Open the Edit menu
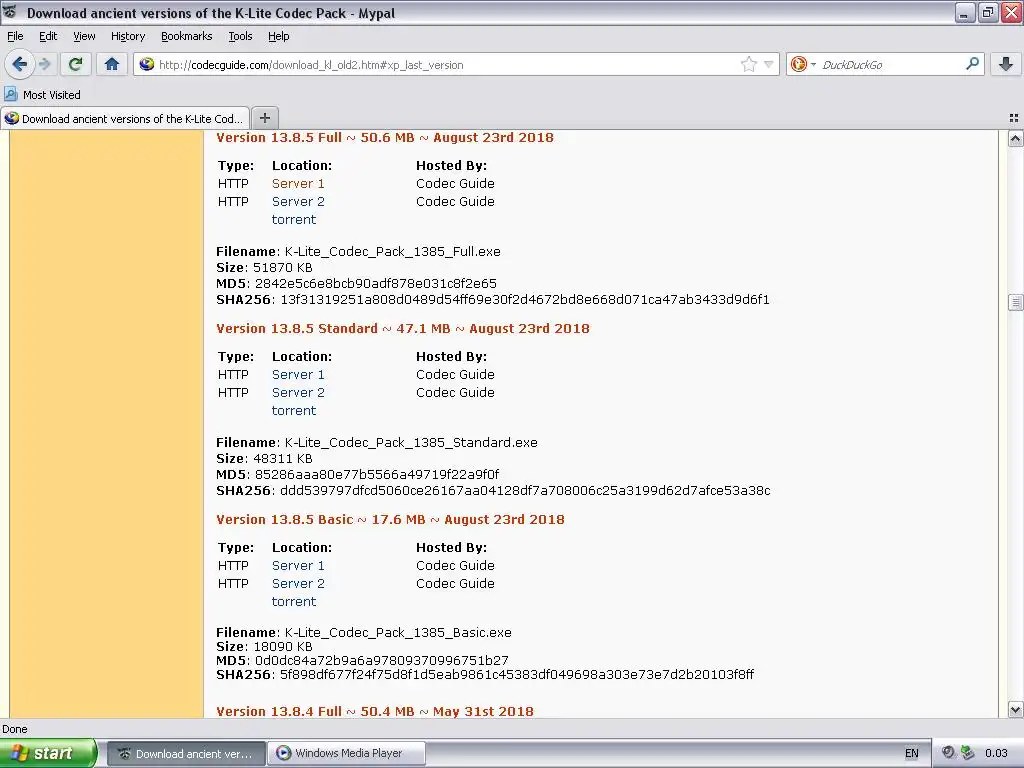 48,36
